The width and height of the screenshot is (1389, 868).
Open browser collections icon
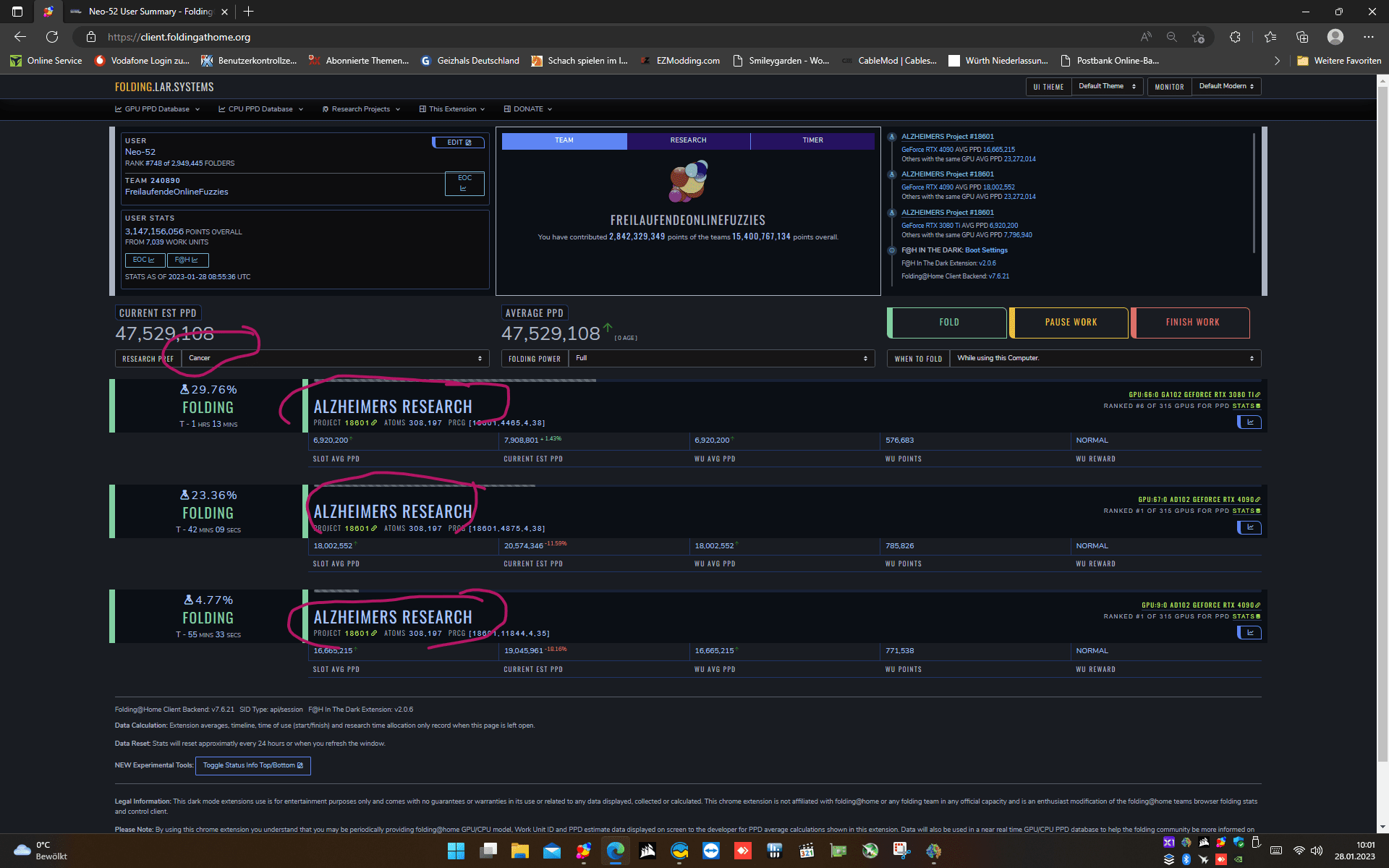pyautogui.click(x=1302, y=37)
